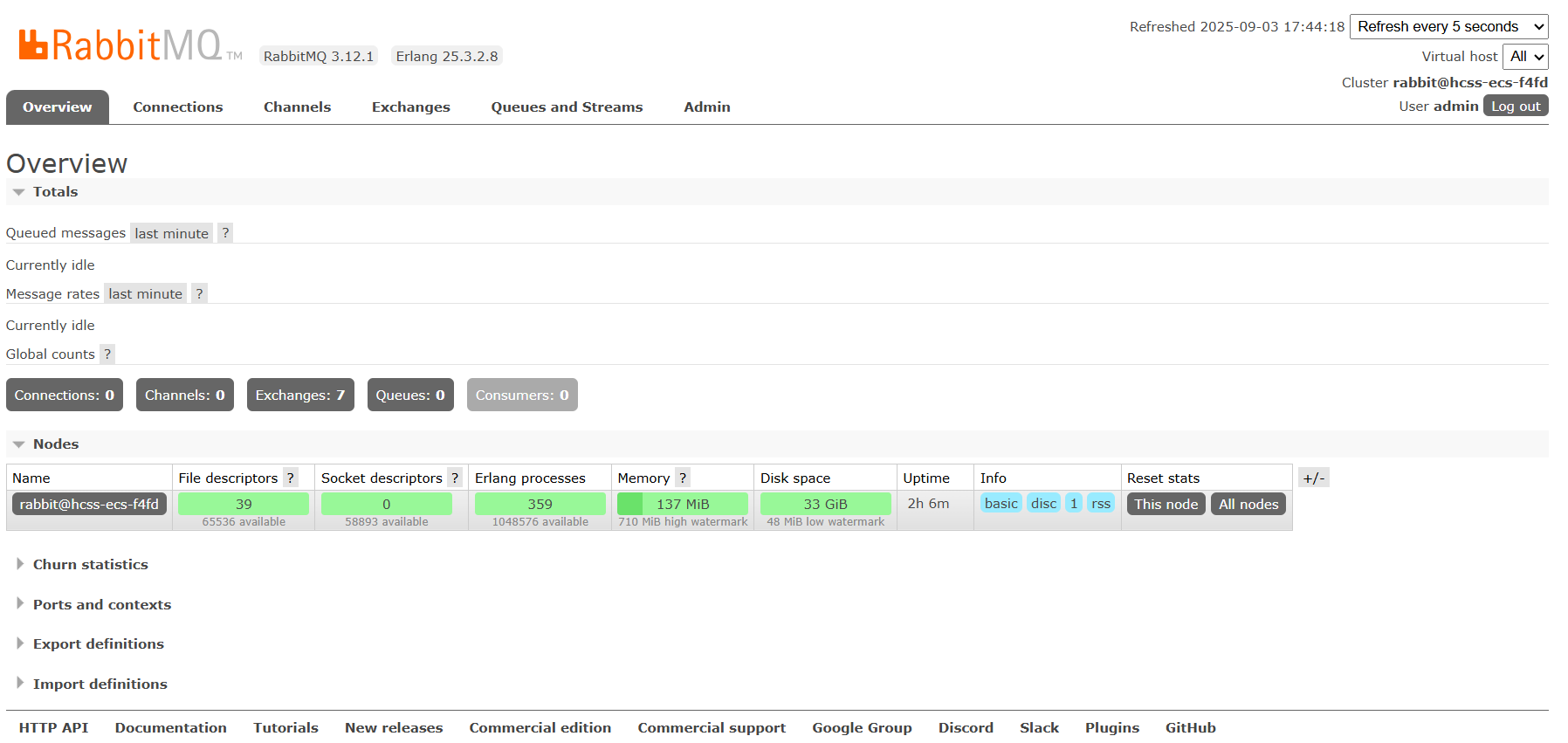Viewport: 1568px width, 743px height.
Task: Click the info tag labeled 1
Action: point(1074,503)
